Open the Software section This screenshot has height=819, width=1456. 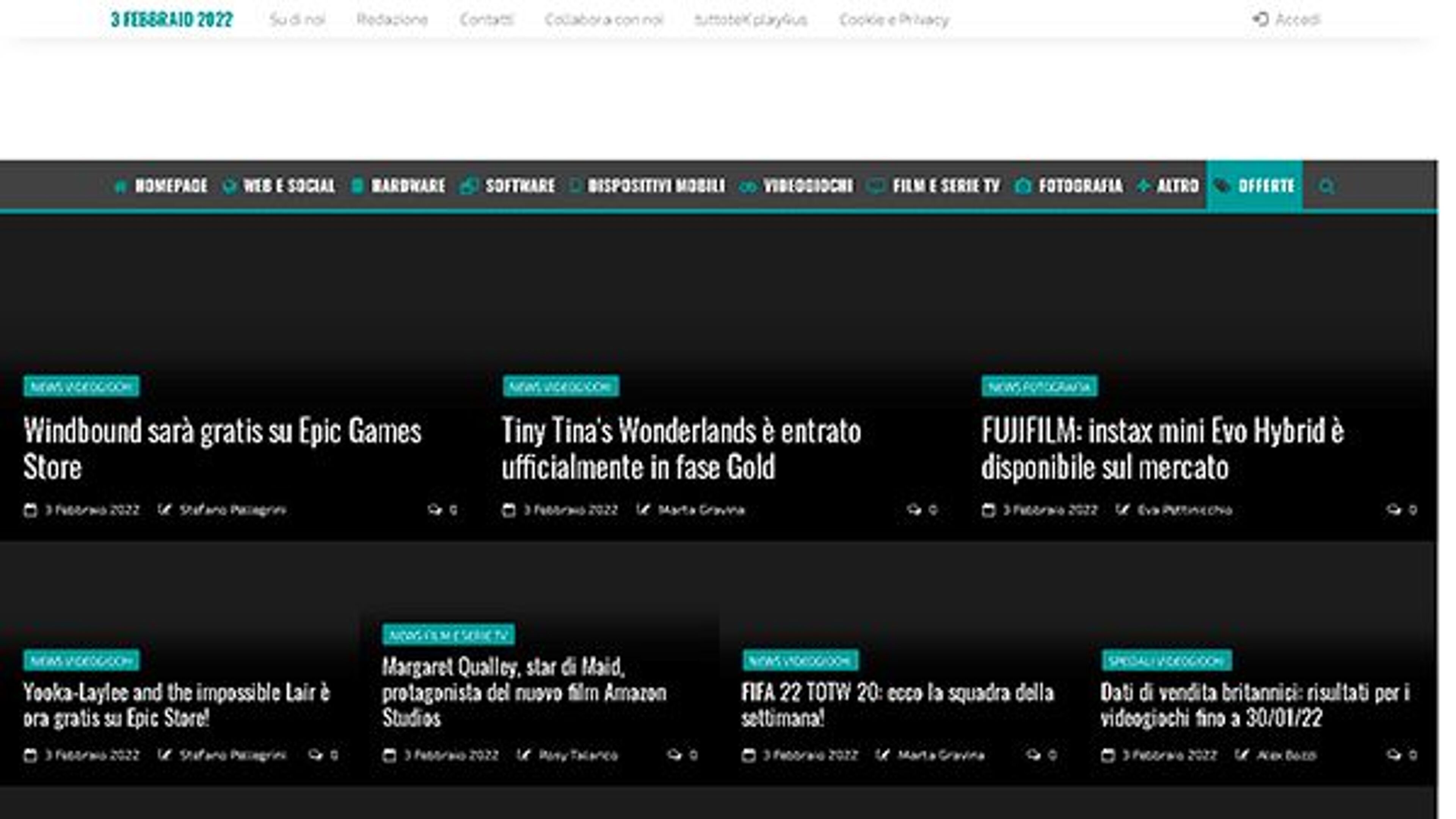(x=519, y=187)
